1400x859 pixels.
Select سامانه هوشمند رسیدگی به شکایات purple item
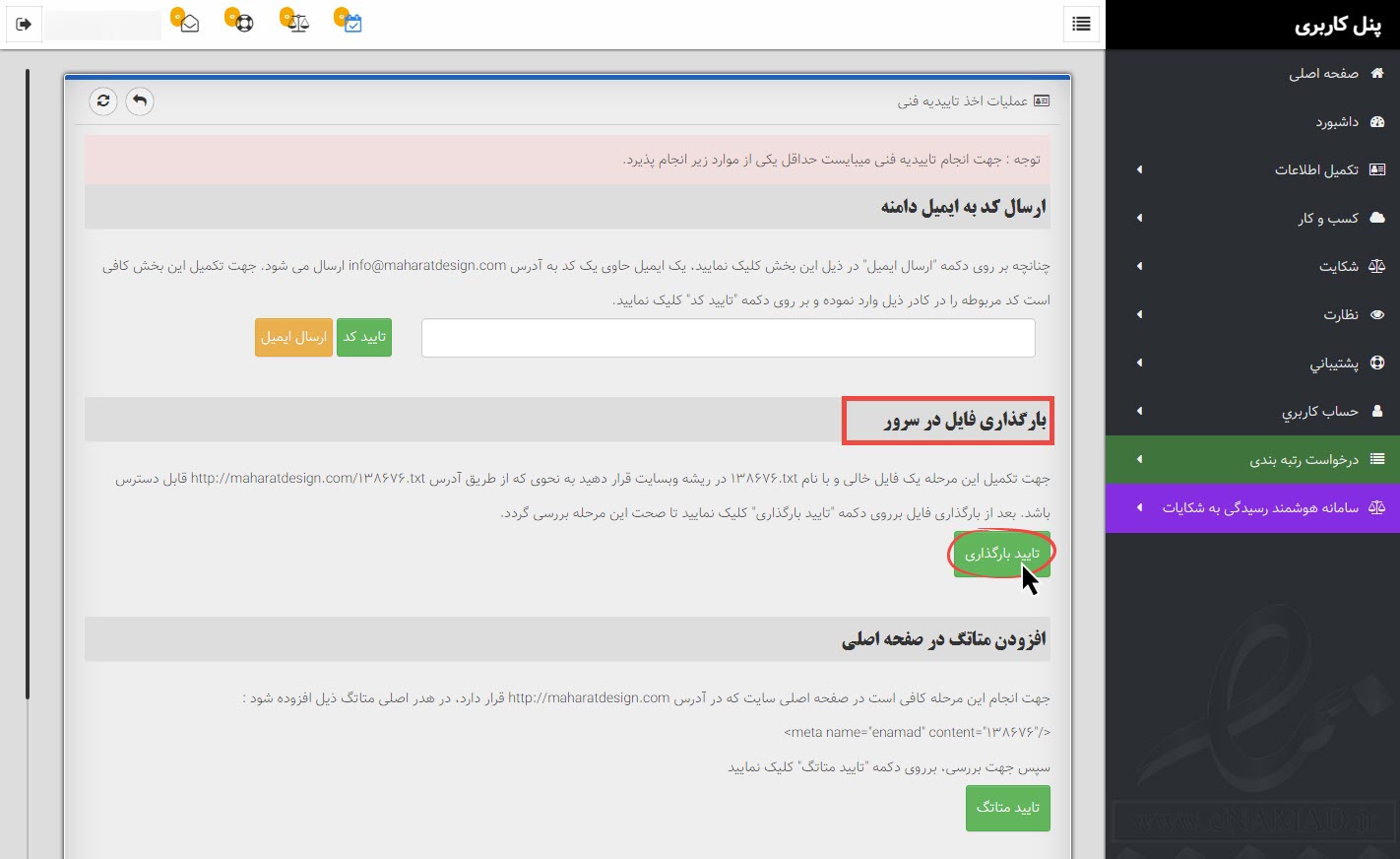click(x=1252, y=507)
